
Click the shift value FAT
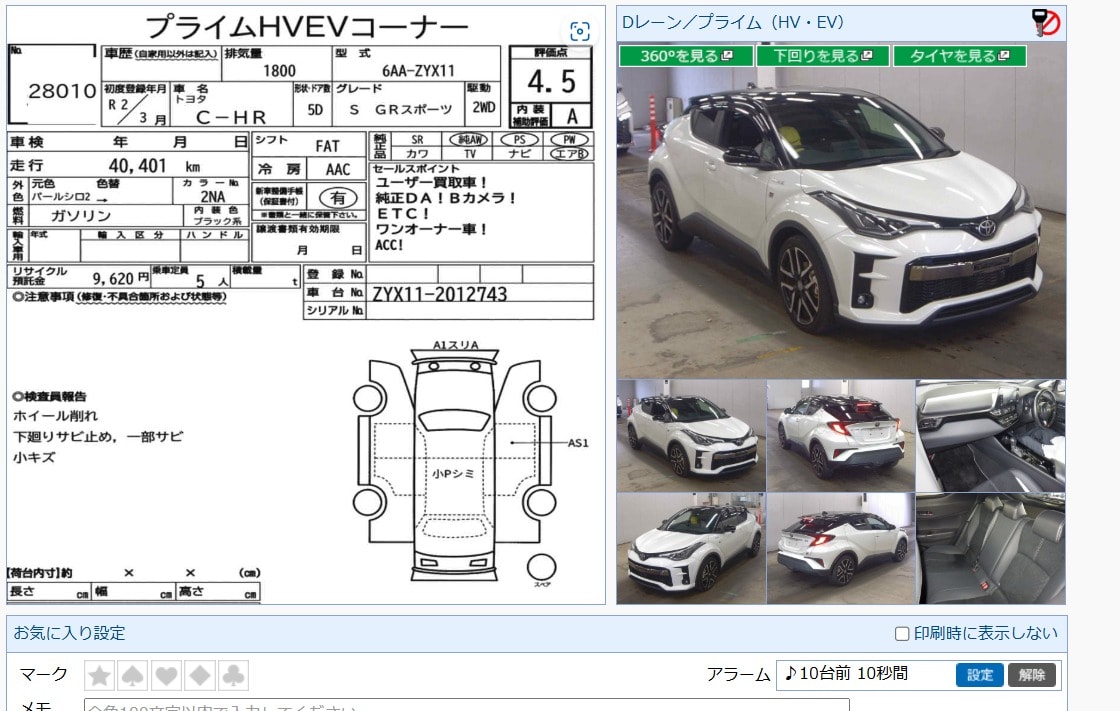pos(327,146)
